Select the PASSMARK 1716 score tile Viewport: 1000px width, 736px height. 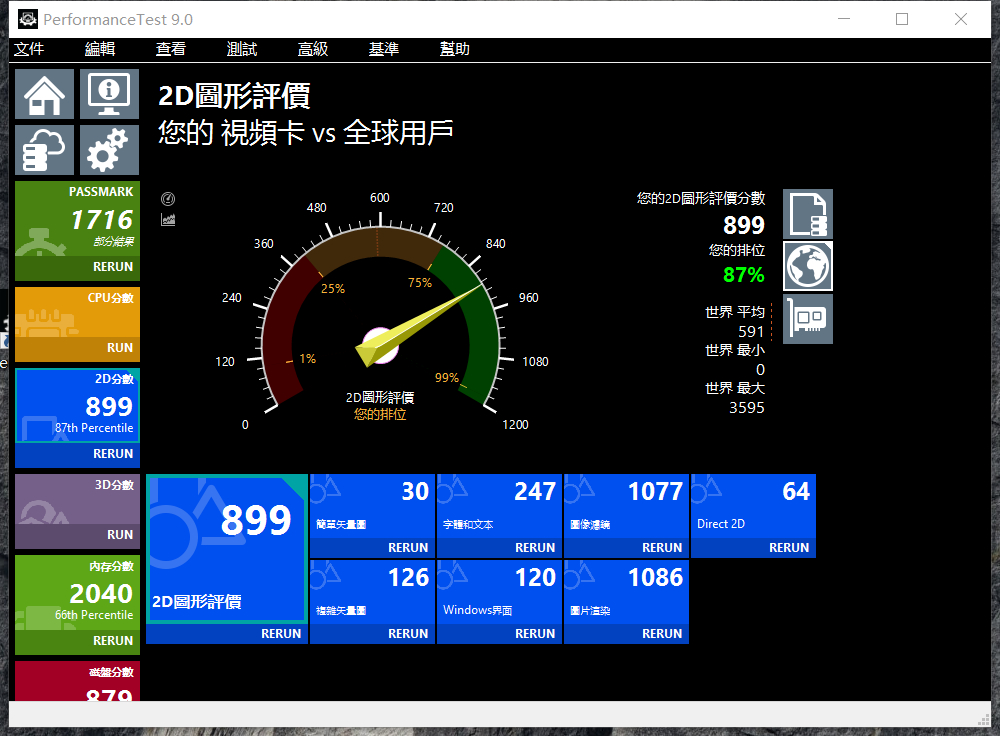click(x=77, y=219)
